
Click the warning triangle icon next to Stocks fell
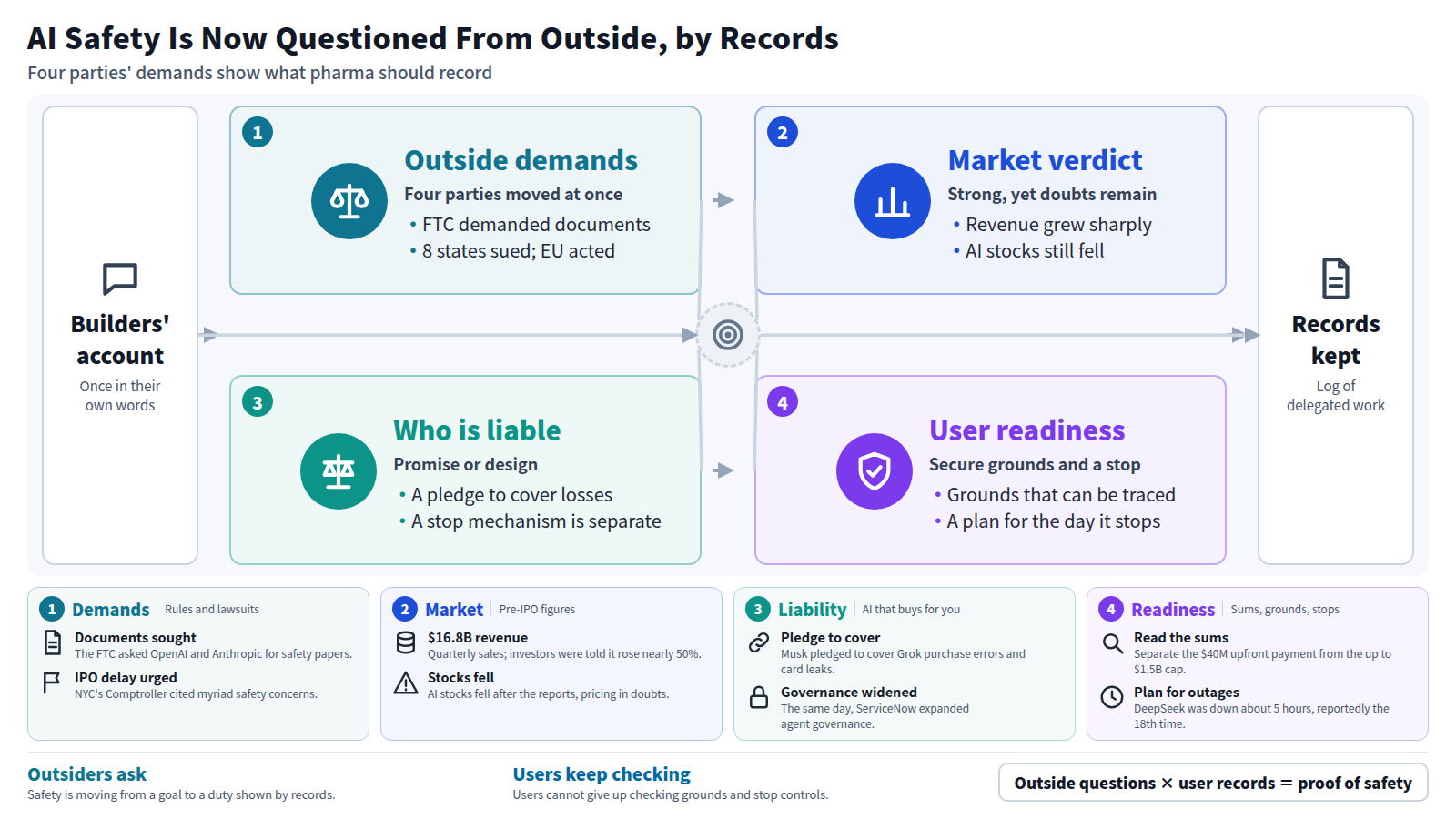(406, 683)
